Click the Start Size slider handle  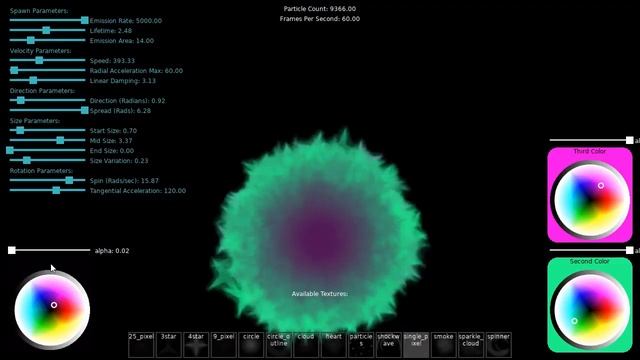(20, 130)
